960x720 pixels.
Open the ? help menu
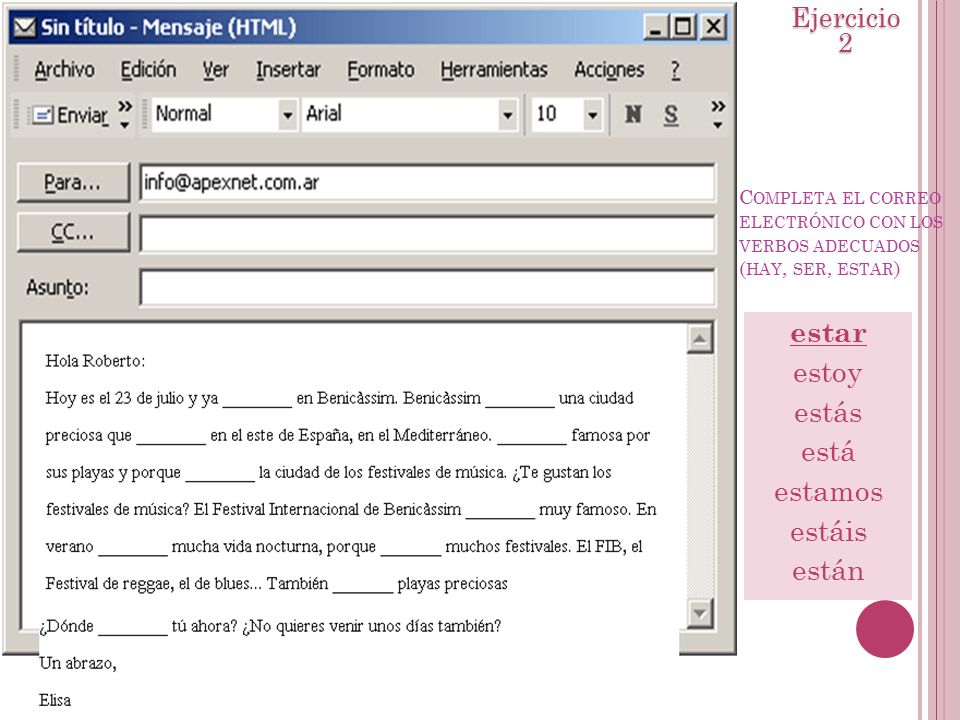[675, 70]
